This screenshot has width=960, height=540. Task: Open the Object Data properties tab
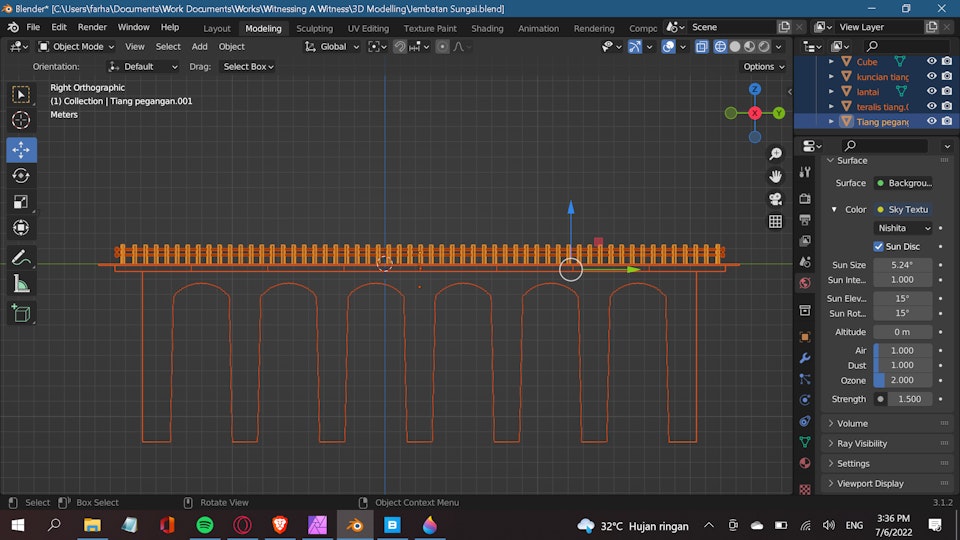point(805,442)
